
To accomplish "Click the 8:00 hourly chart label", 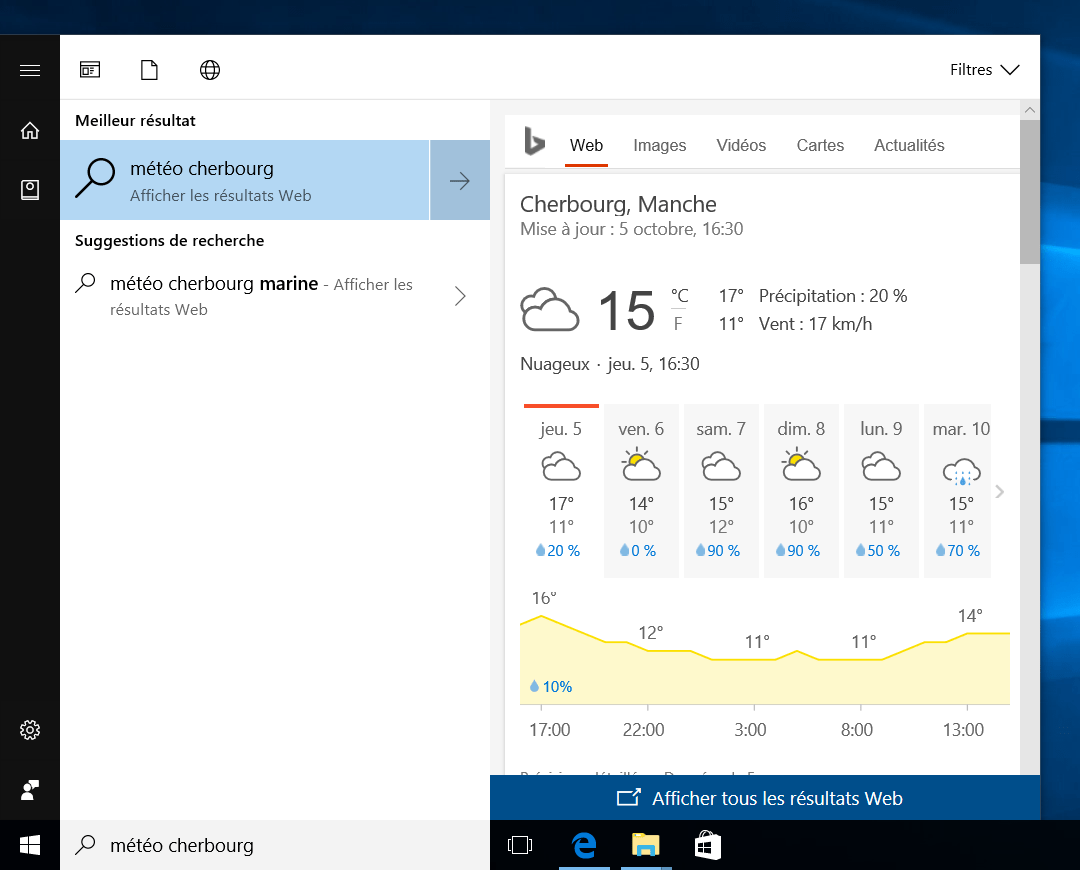I will (857, 729).
